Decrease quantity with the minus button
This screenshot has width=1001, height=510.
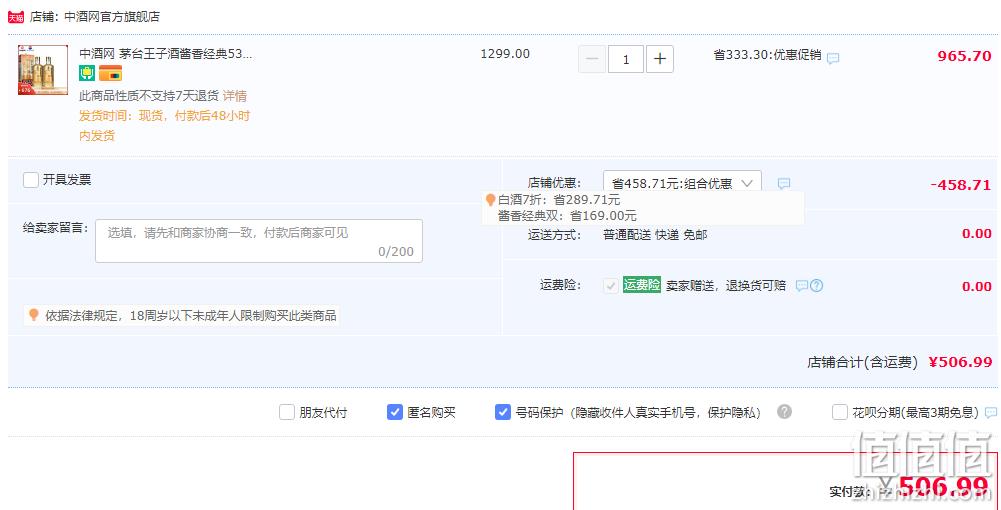592,59
